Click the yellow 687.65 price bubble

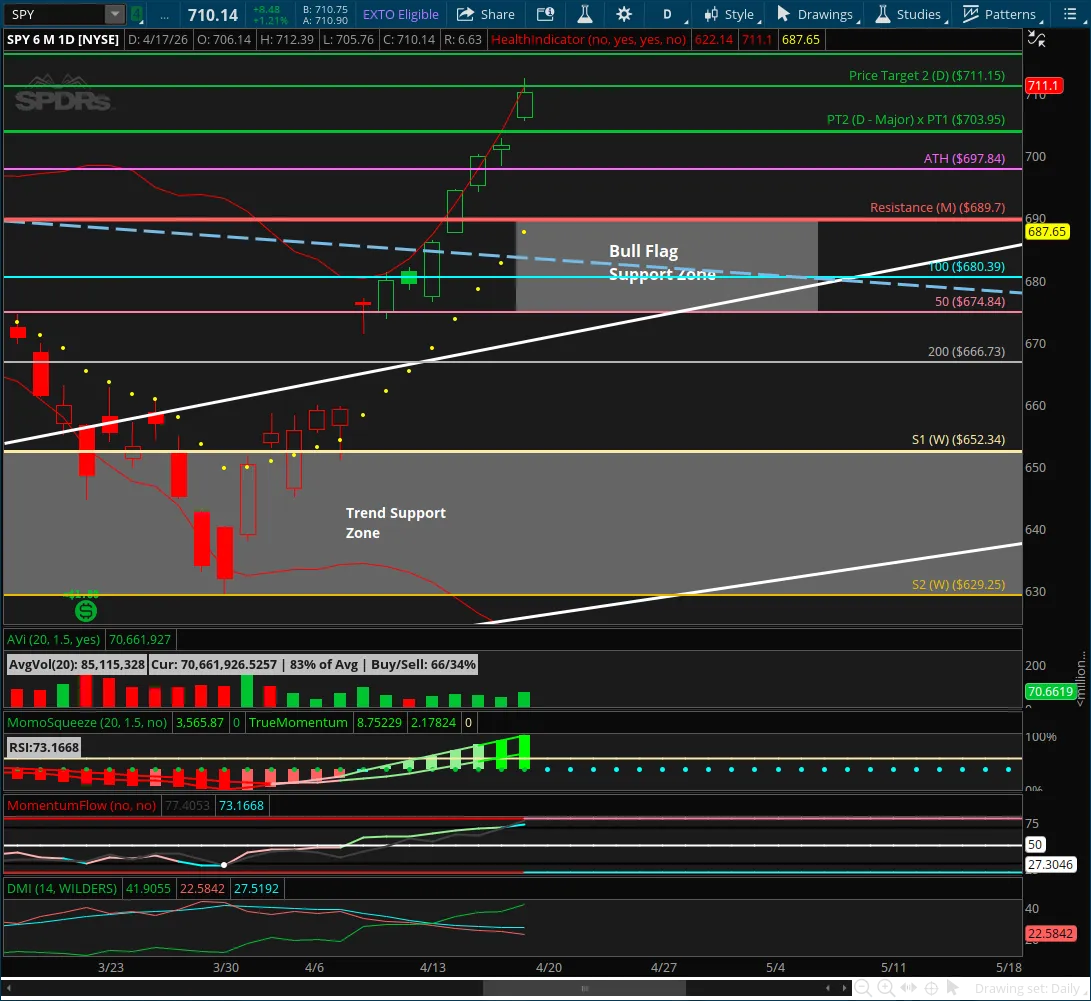pyautogui.click(x=1047, y=232)
